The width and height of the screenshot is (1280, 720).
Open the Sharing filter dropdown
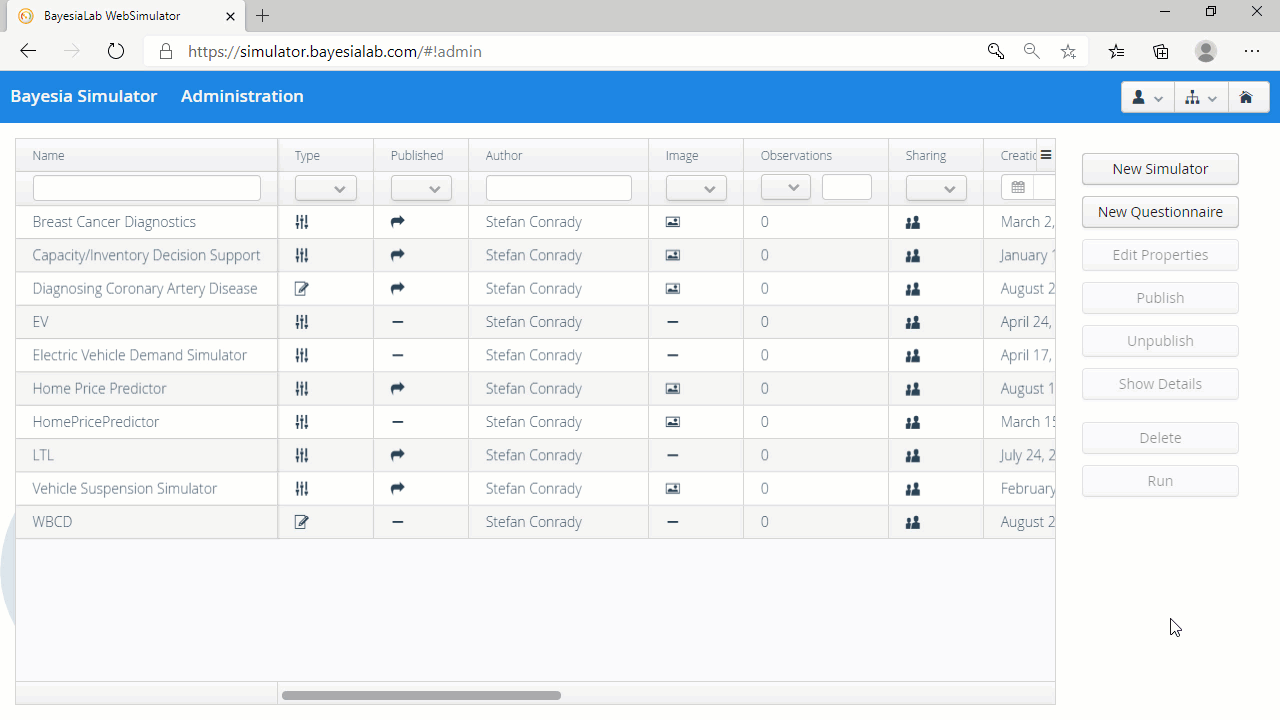pyautogui.click(x=936, y=188)
